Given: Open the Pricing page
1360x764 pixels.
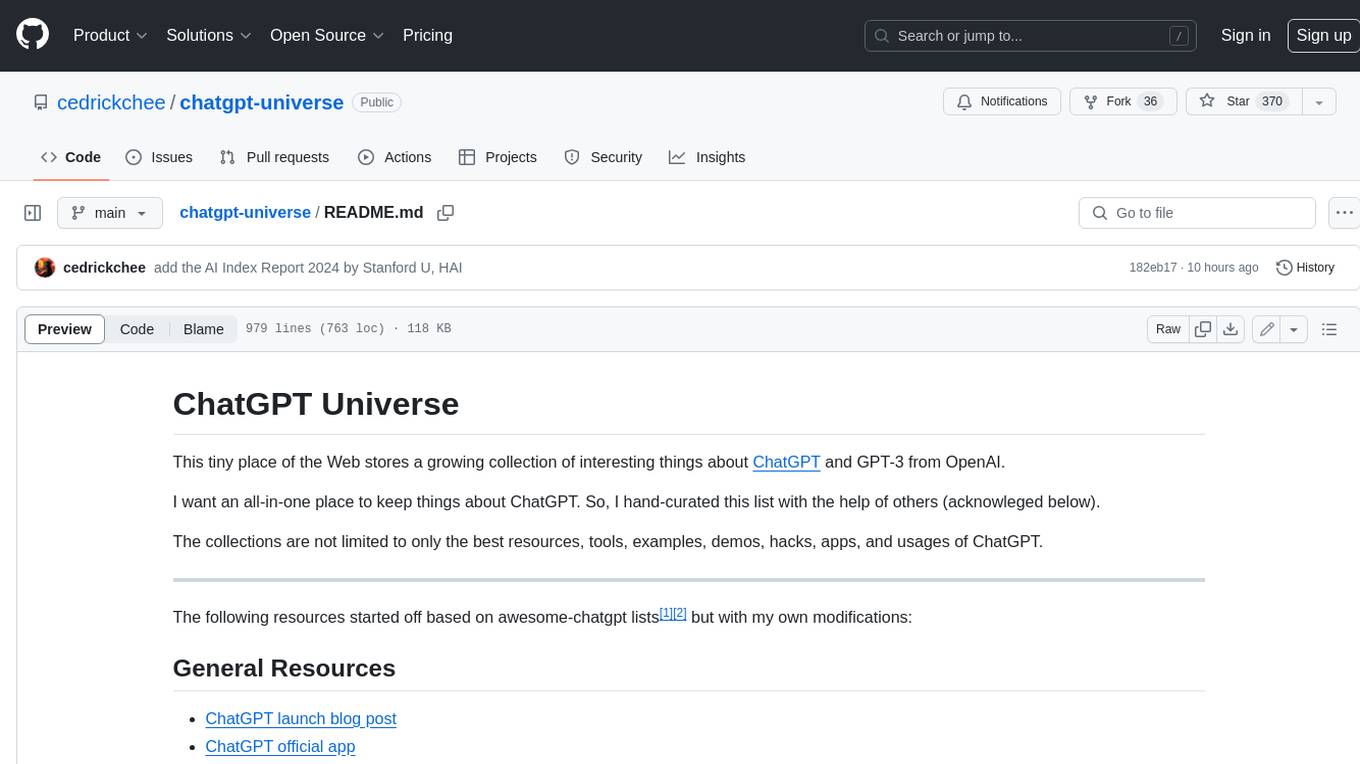Looking at the screenshot, I should tap(427, 35).
